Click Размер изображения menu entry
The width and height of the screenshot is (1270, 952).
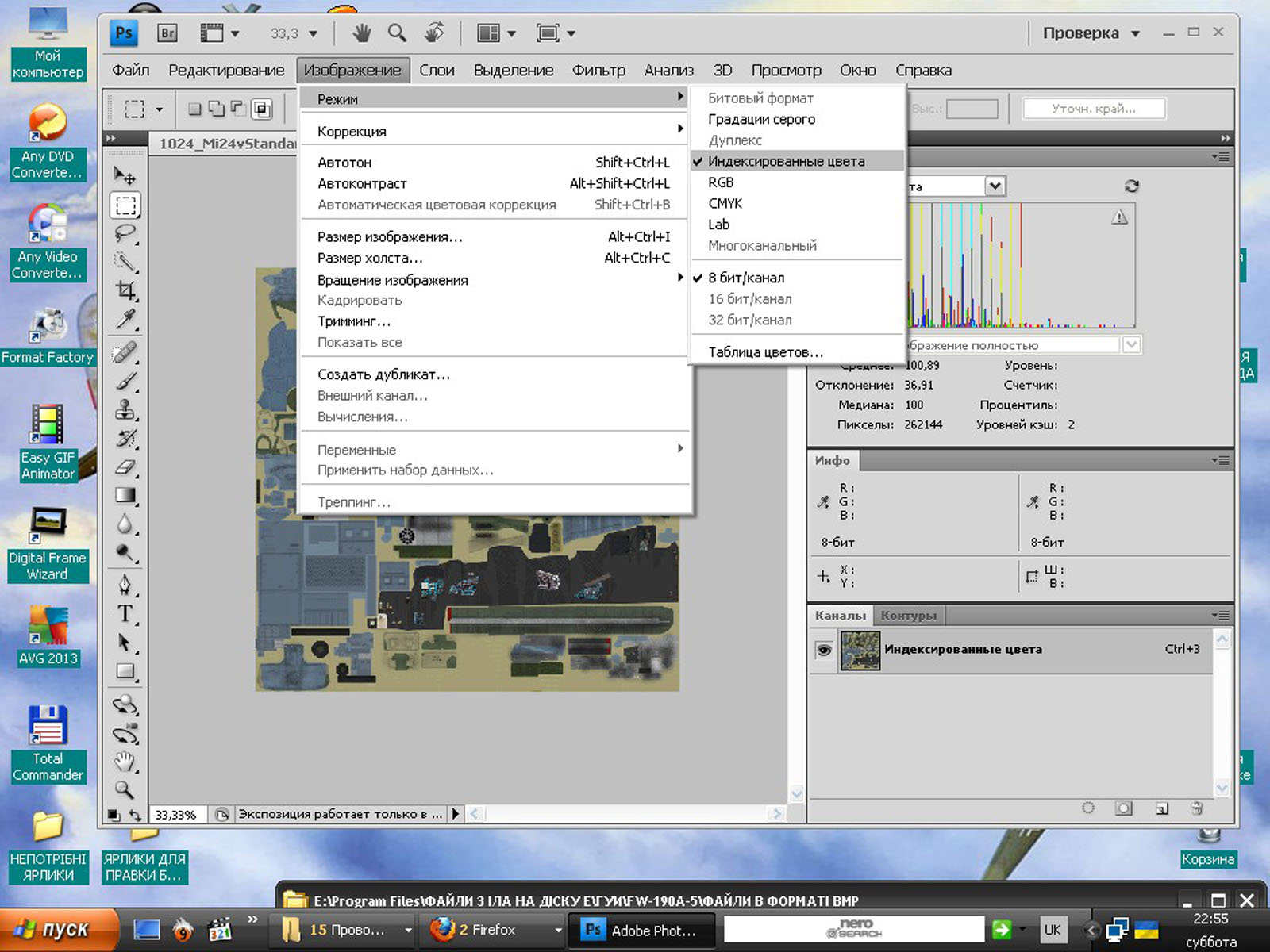[390, 236]
